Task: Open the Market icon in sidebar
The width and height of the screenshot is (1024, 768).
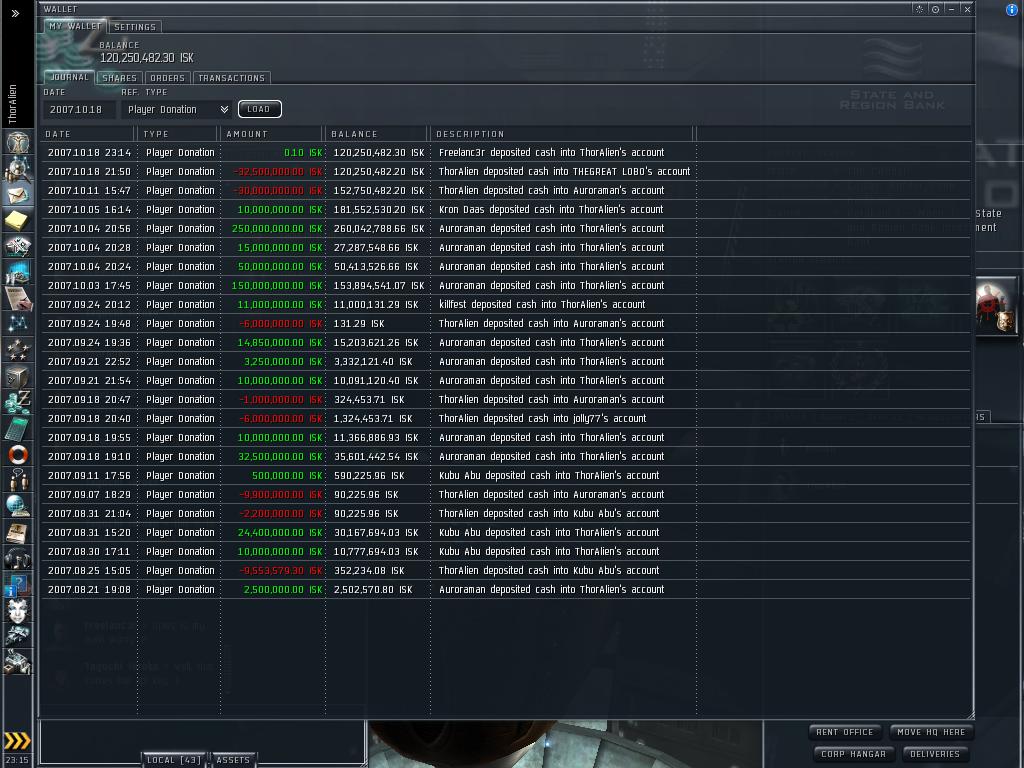Action: (x=18, y=272)
